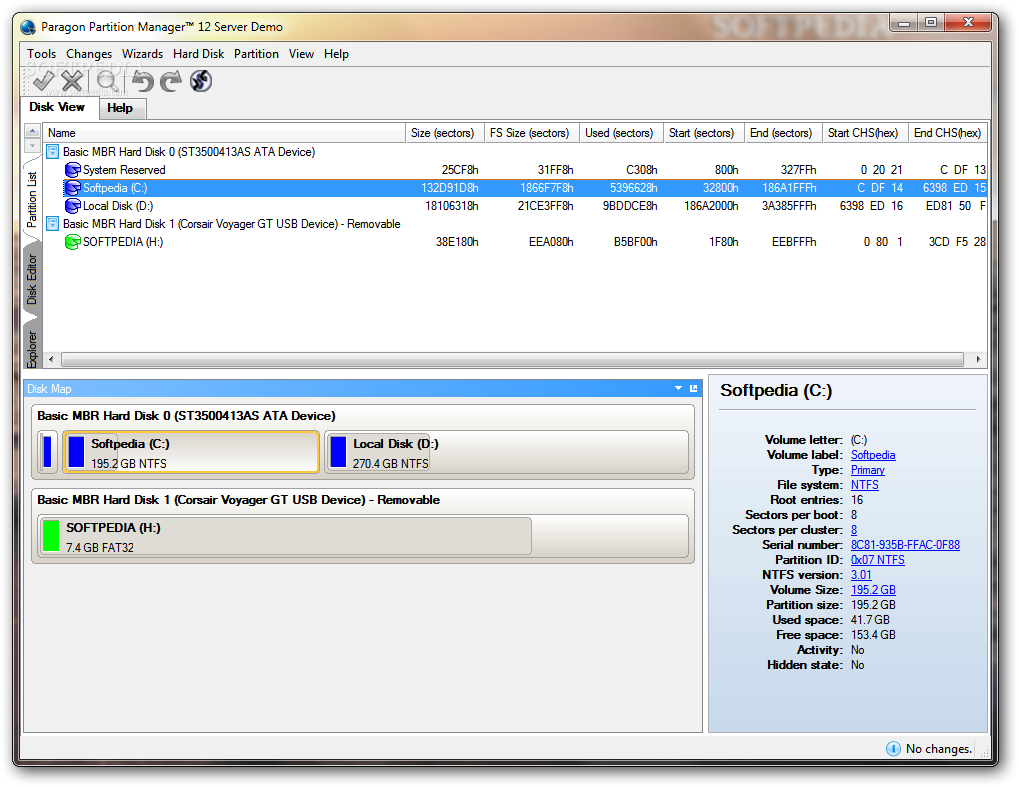This screenshot has height=787, width=1019.
Task: Select the Partition List side tab
Action: [32, 199]
